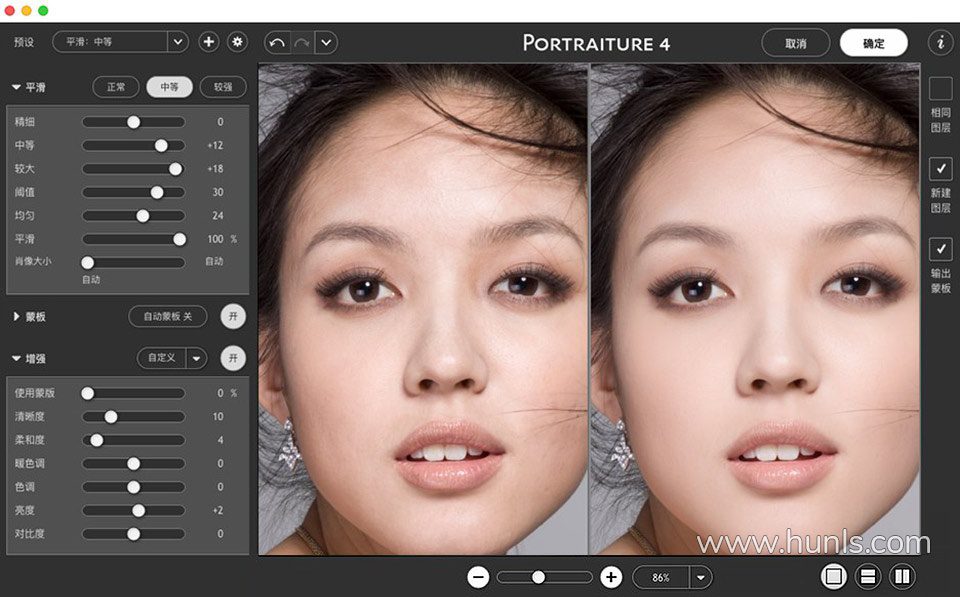Click the zoom in plus icon

pyautogui.click(x=611, y=577)
